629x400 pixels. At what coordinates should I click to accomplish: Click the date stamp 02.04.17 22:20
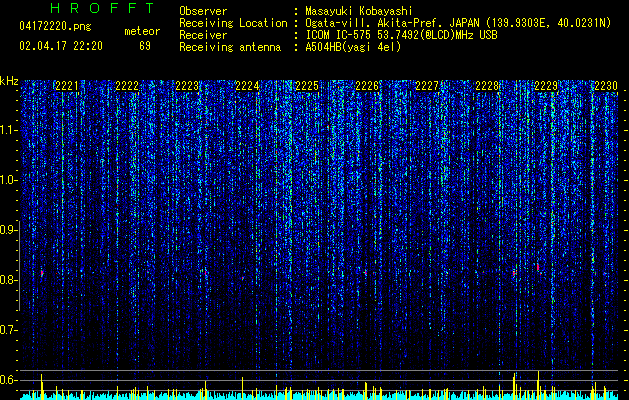pos(61,46)
